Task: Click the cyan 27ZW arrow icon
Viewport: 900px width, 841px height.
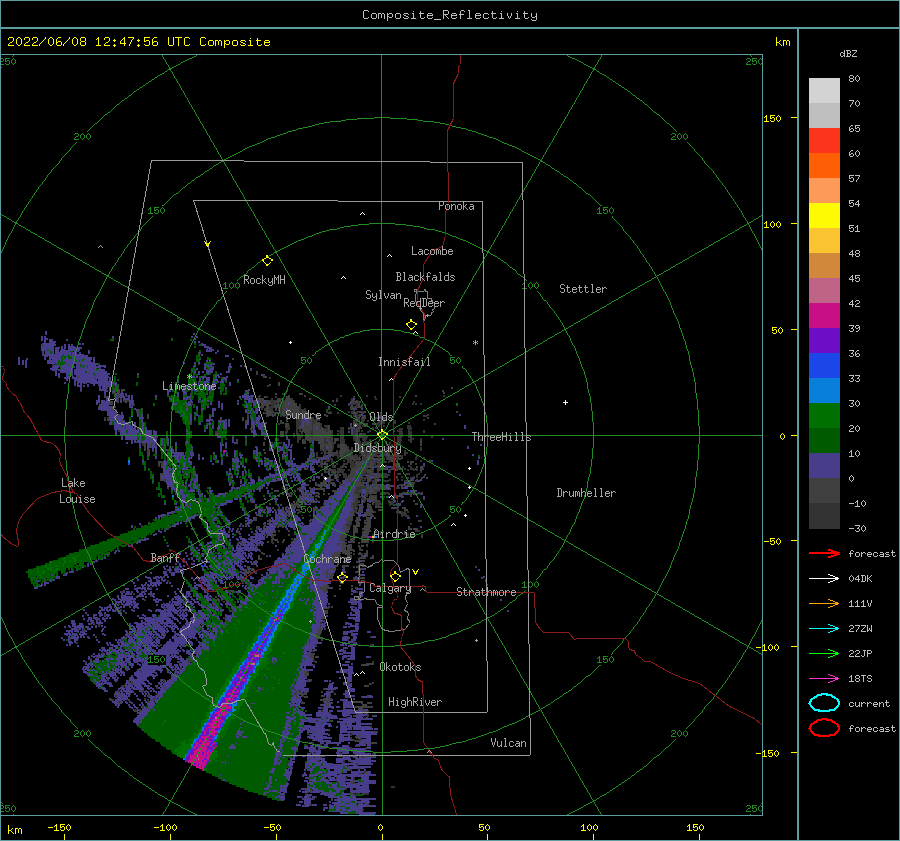Action: [824, 629]
